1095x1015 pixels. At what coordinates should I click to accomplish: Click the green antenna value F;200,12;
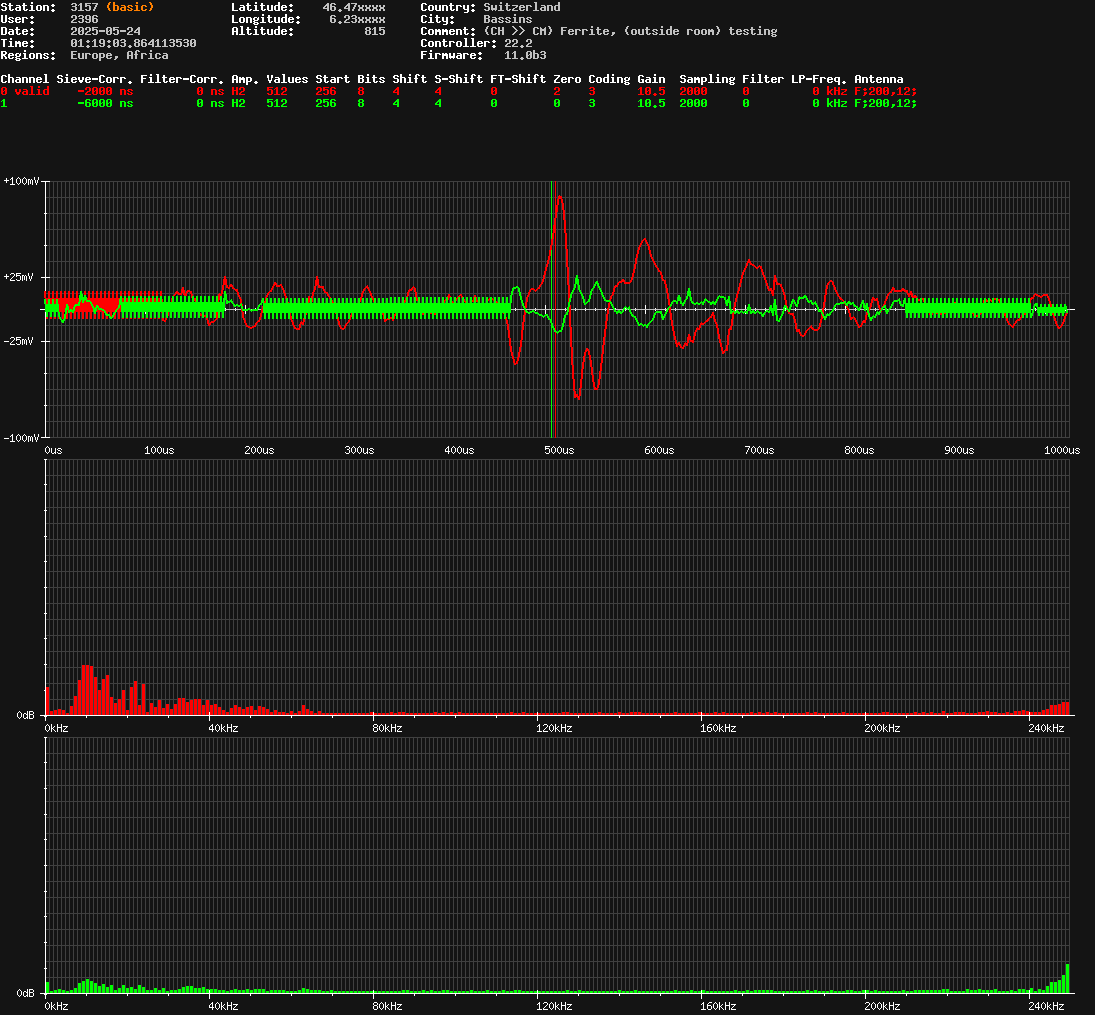pyautogui.click(x=885, y=103)
